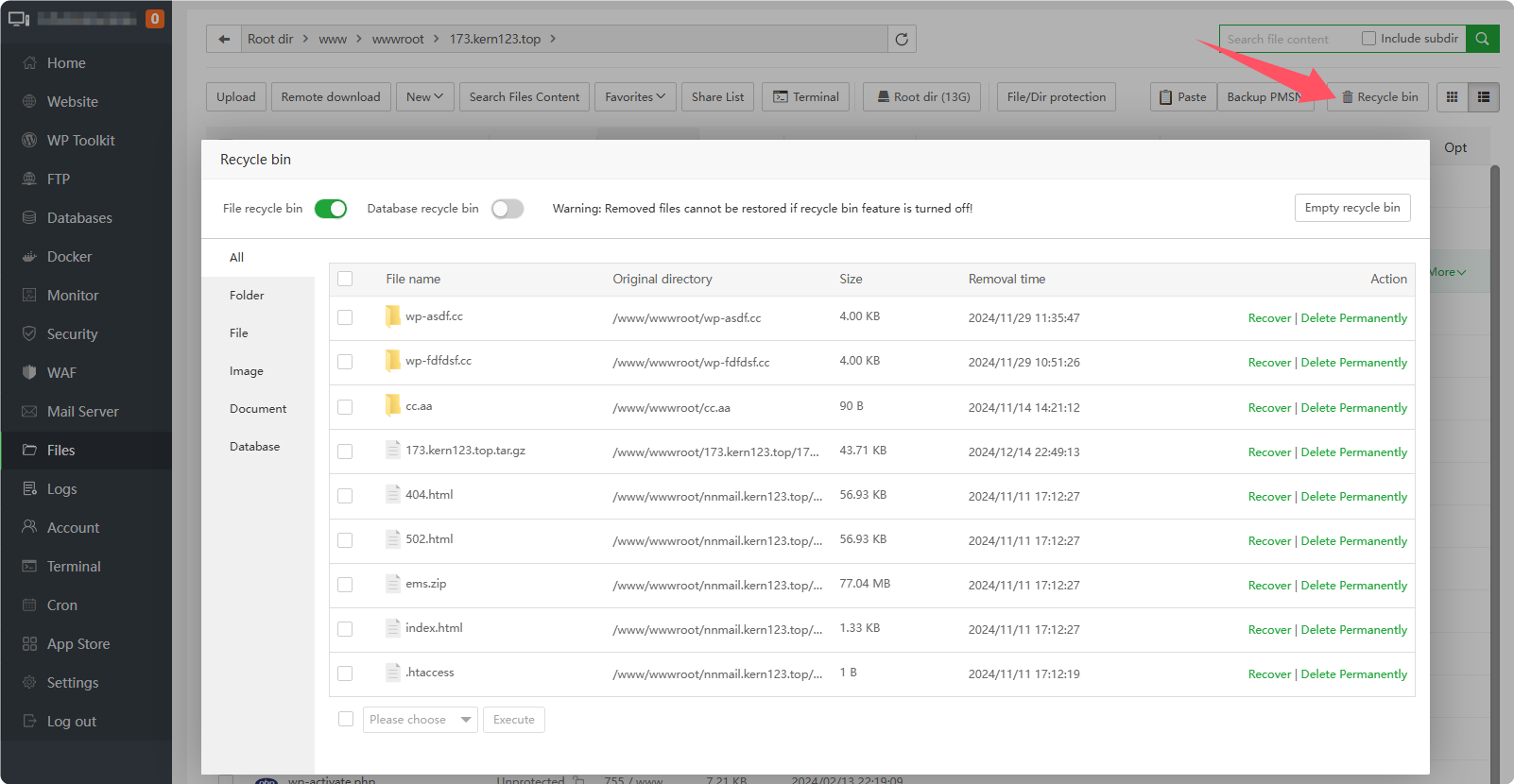Click the green search magnifier button
This screenshot has width=1514, height=784.
click(1482, 39)
